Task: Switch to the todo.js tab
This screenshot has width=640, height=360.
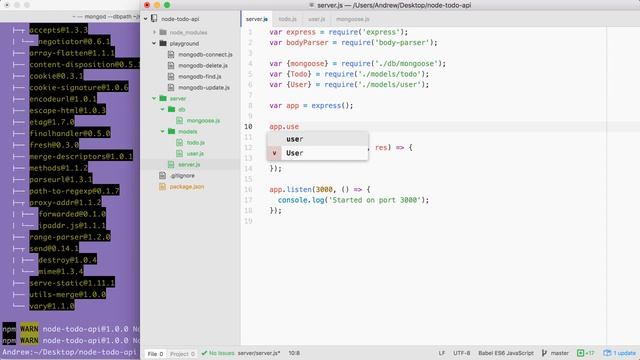Action: pos(287,19)
